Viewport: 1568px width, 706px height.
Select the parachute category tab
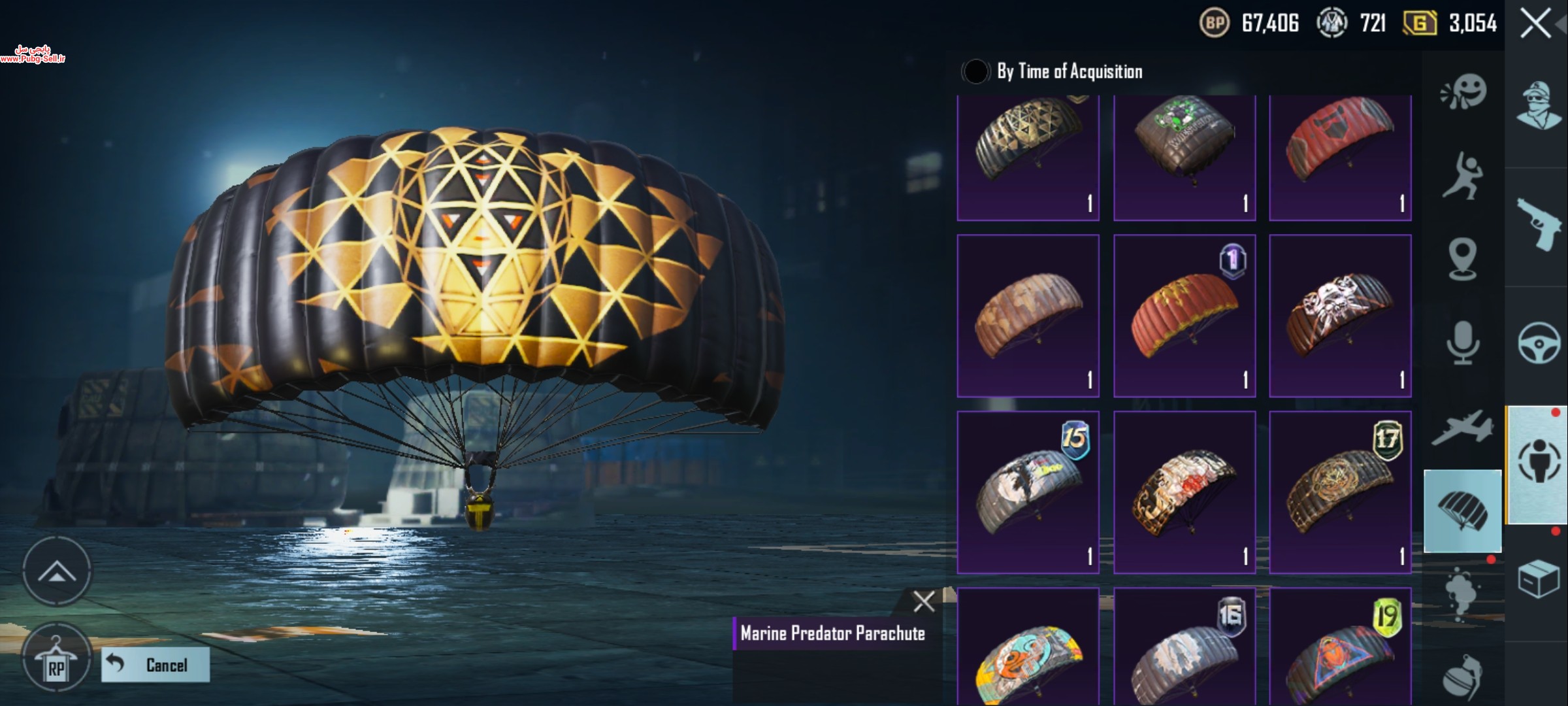coord(1462,511)
